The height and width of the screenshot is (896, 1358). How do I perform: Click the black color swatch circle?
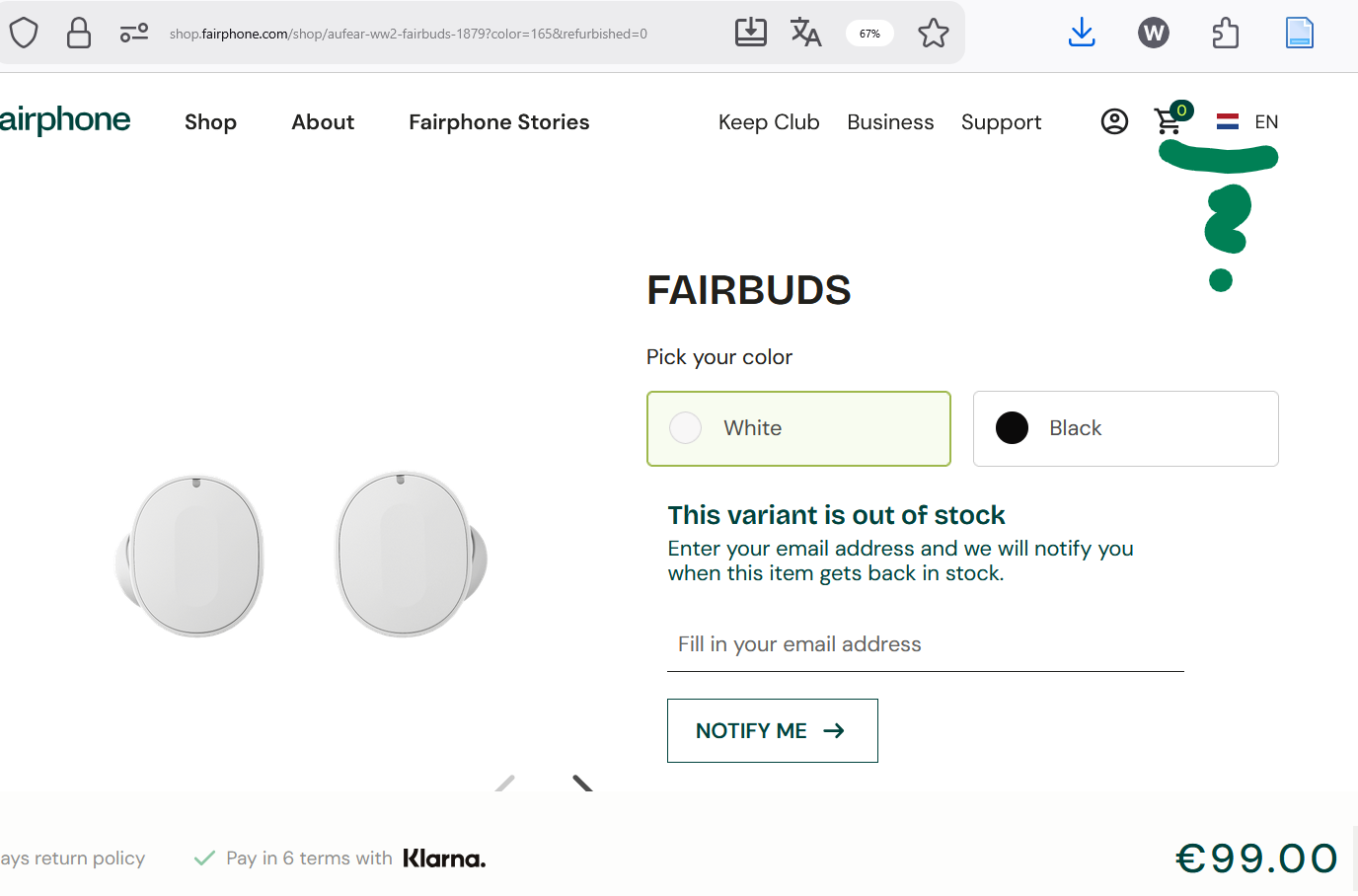pyautogui.click(x=1012, y=428)
